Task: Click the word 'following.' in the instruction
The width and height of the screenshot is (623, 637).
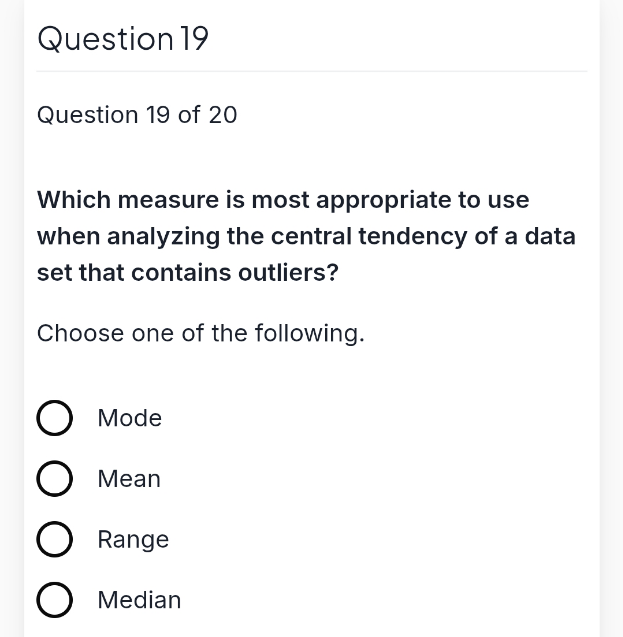Action: pos(309,334)
